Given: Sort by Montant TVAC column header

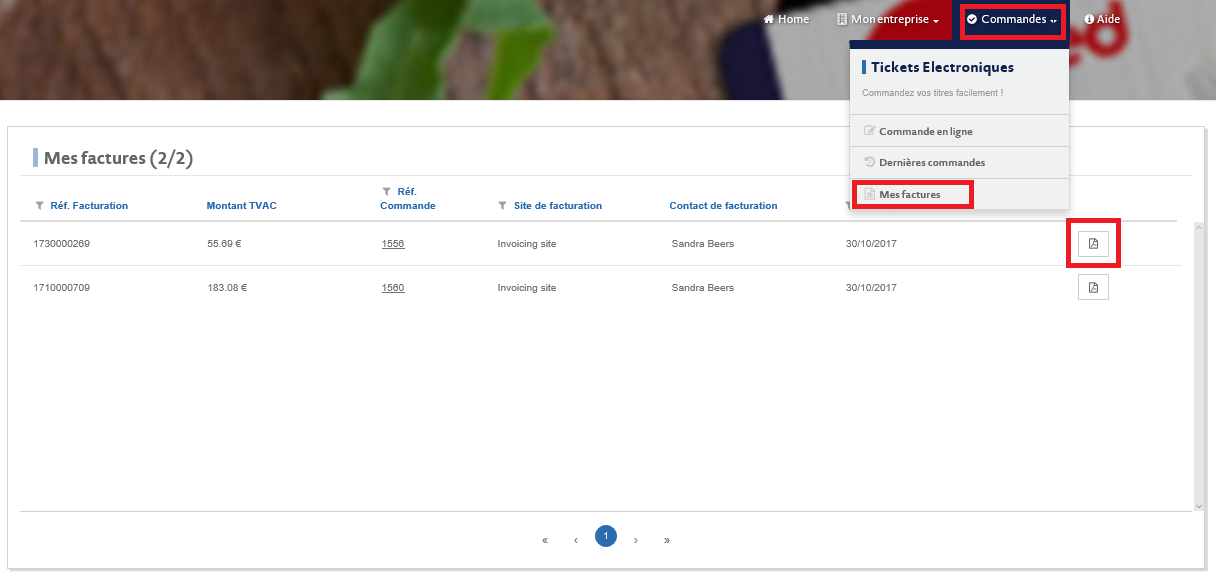Looking at the screenshot, I should (241, 206).
